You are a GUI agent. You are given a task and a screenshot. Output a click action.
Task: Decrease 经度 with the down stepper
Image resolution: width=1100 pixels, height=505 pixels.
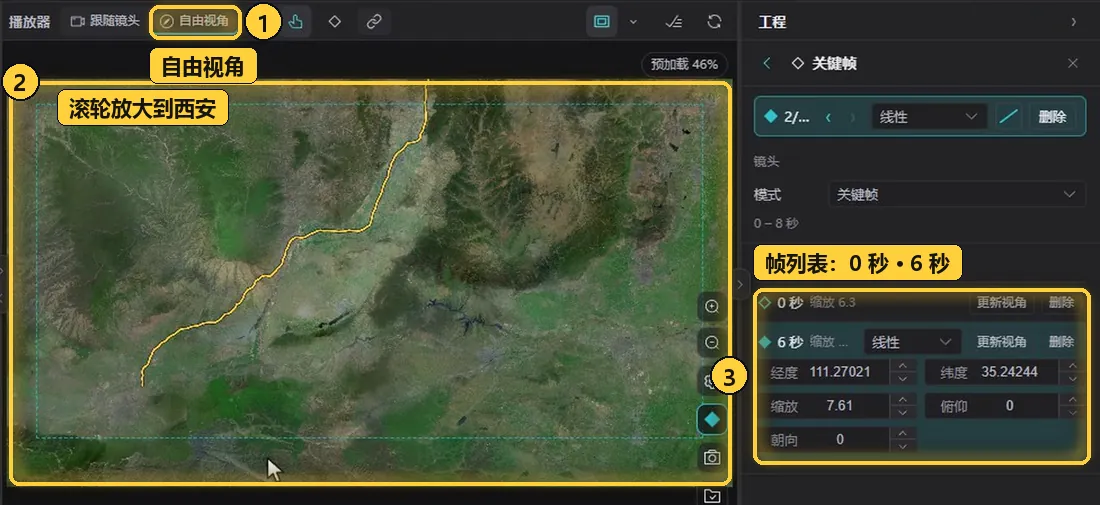pyautogui.click(x=902, y=379)
